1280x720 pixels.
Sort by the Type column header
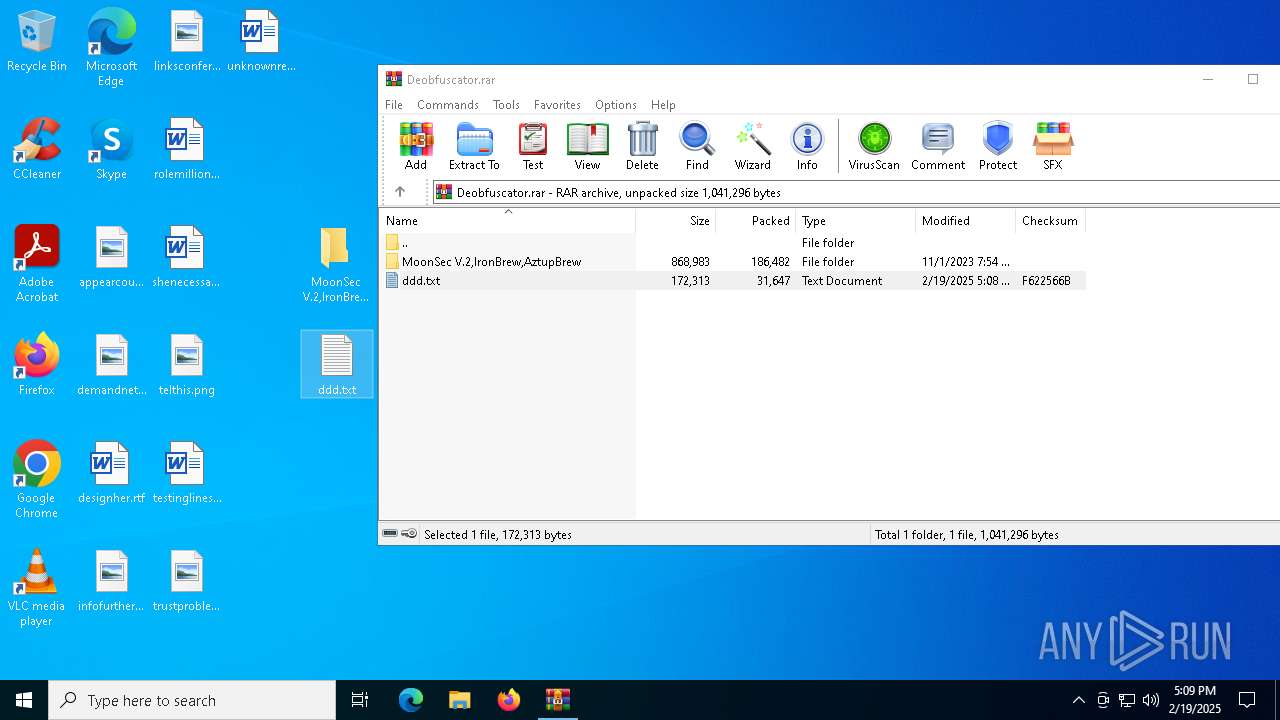coord(856,221)
